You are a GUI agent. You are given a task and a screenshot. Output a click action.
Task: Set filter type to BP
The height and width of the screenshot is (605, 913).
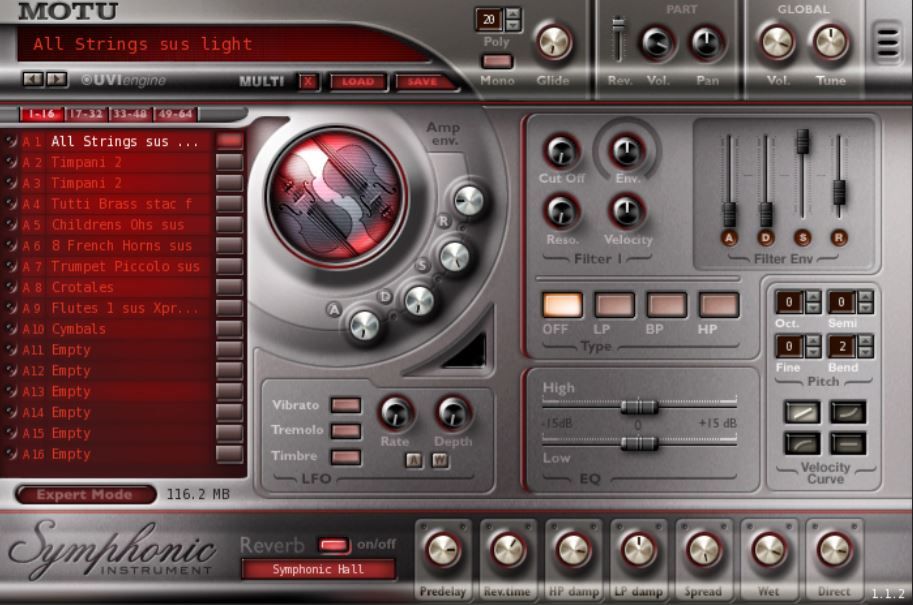(667, 305)
